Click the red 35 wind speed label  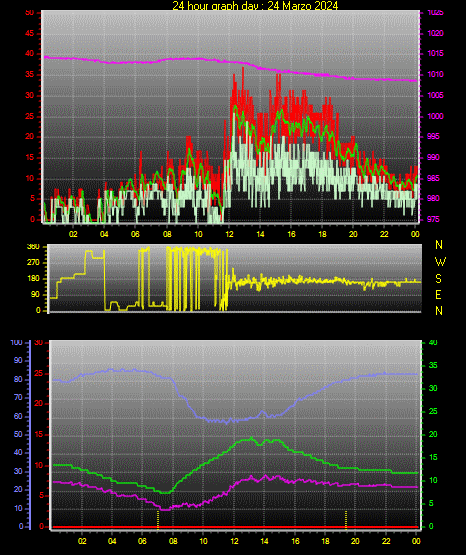pos(30,74)
